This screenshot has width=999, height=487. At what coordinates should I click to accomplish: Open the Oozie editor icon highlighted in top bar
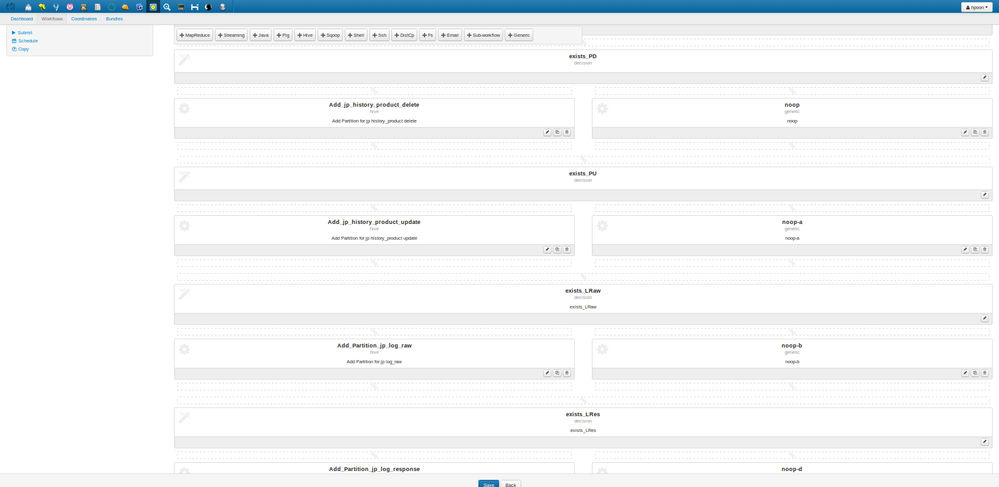click(153, 7)
